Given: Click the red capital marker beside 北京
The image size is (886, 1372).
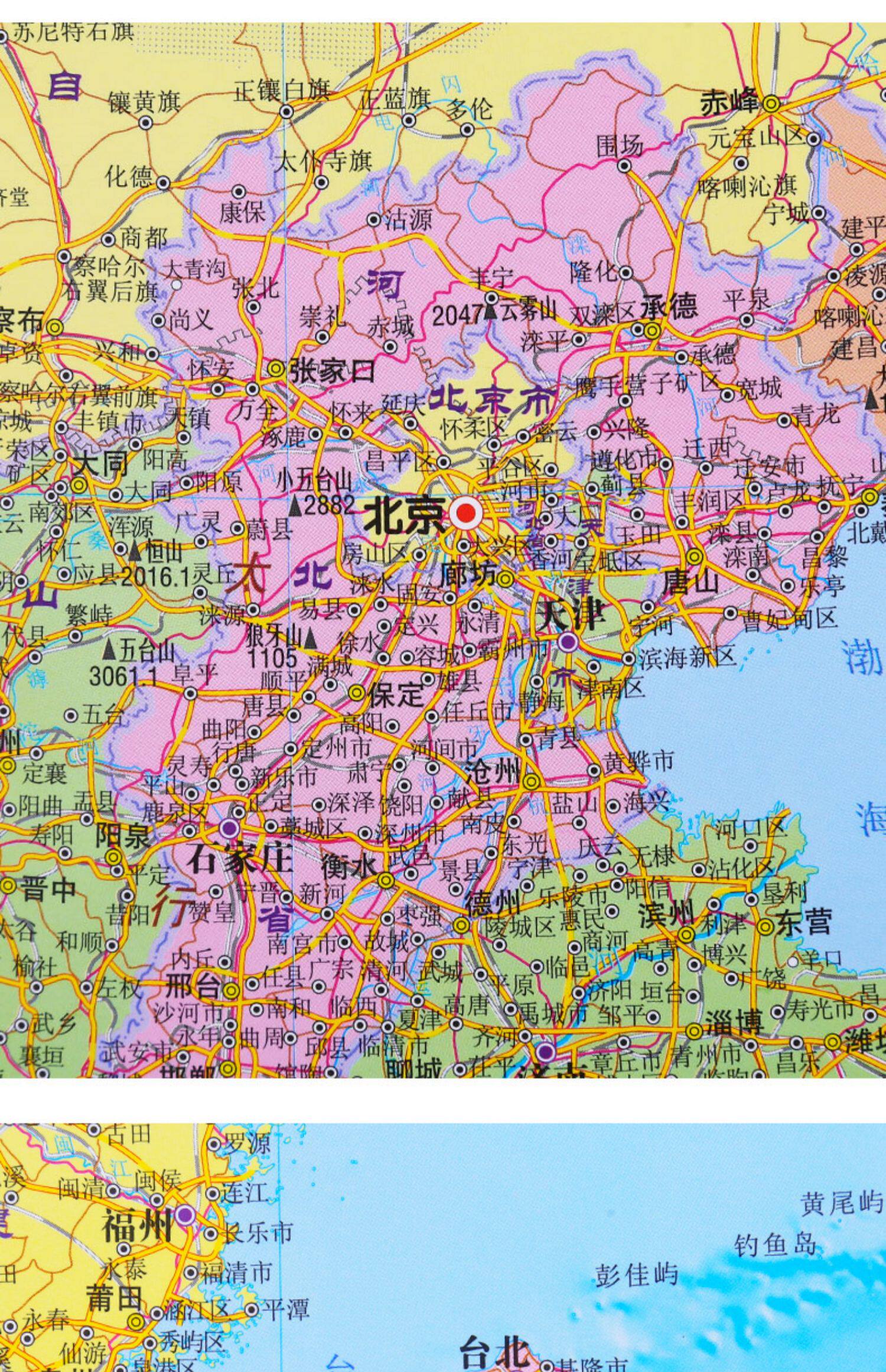Looking at the screenshot, I should click(466, 513).
